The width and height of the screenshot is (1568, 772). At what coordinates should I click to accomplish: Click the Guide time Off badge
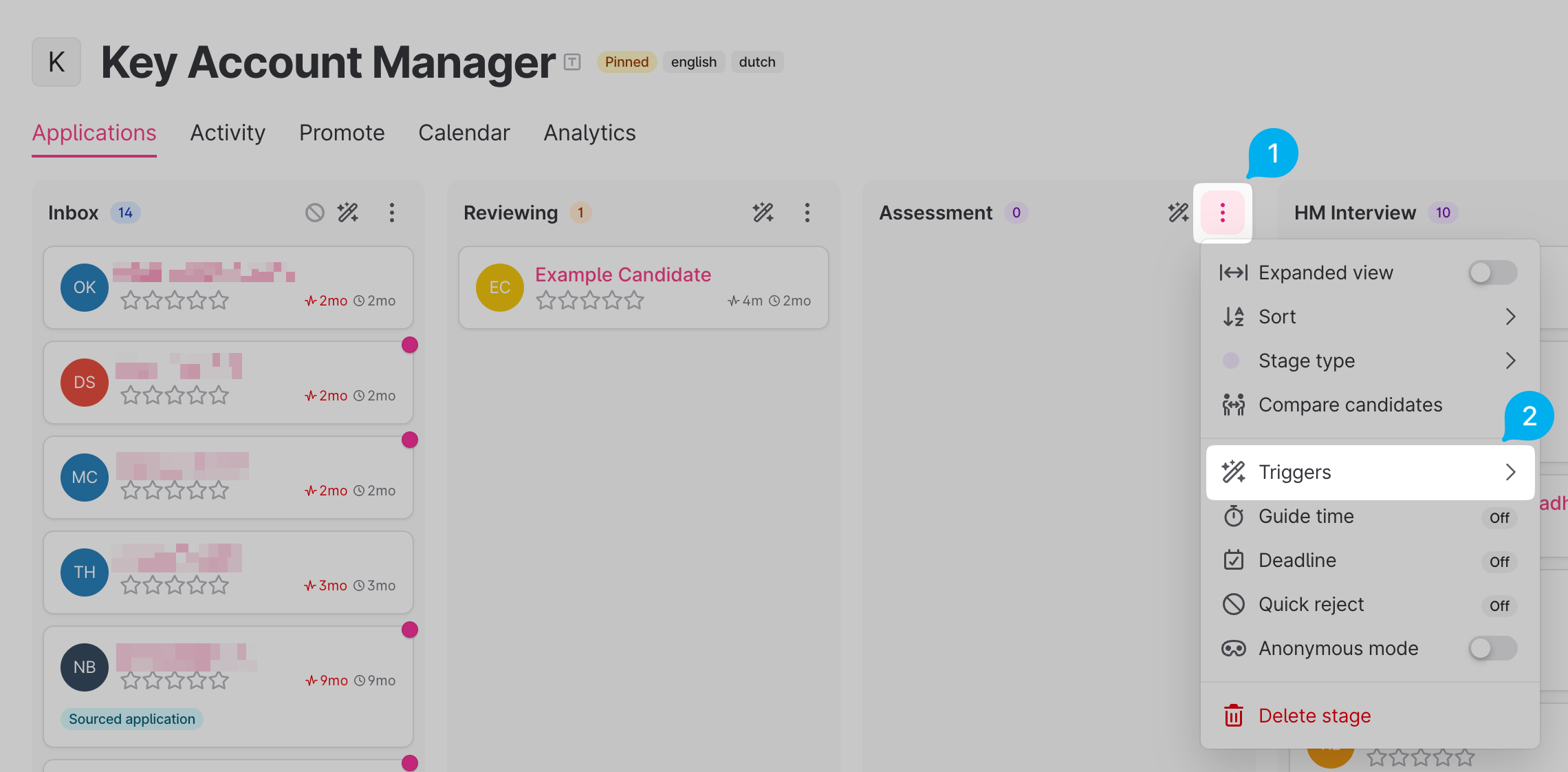pyautogui.click(x=1499, y=517)
